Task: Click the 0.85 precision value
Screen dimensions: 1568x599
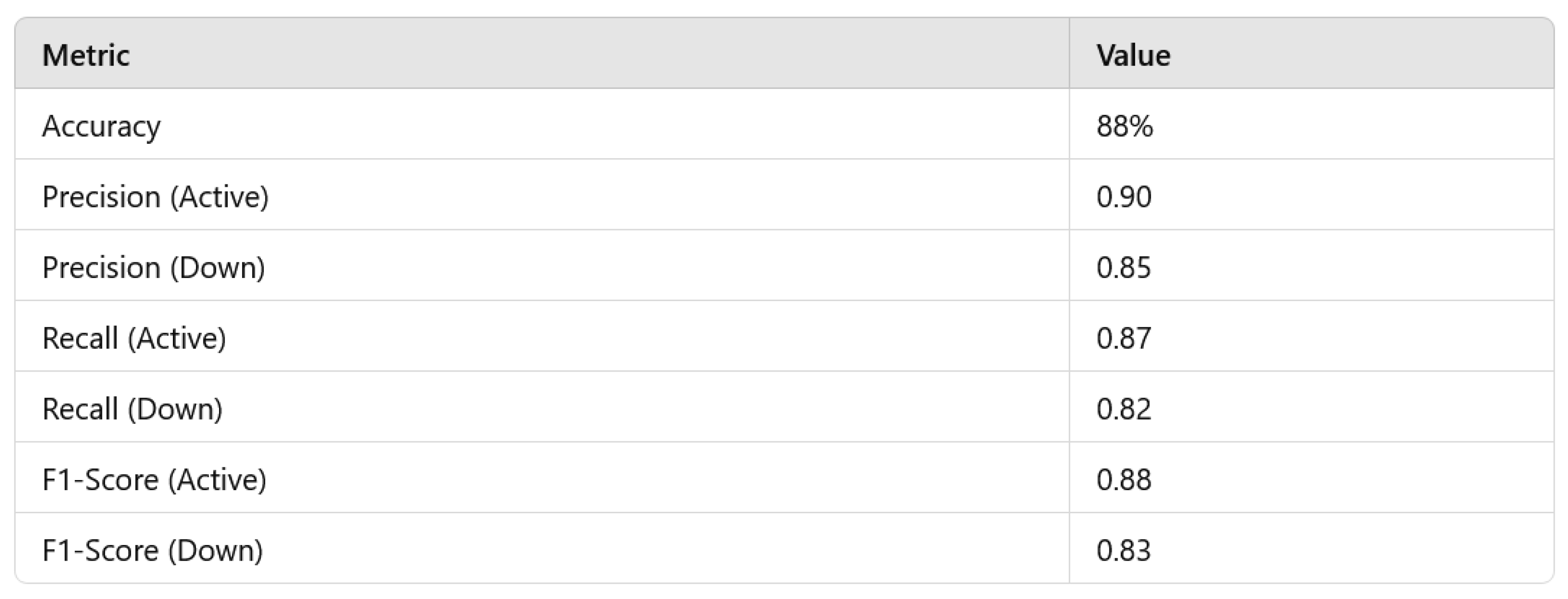Action: click(1124, 268)
